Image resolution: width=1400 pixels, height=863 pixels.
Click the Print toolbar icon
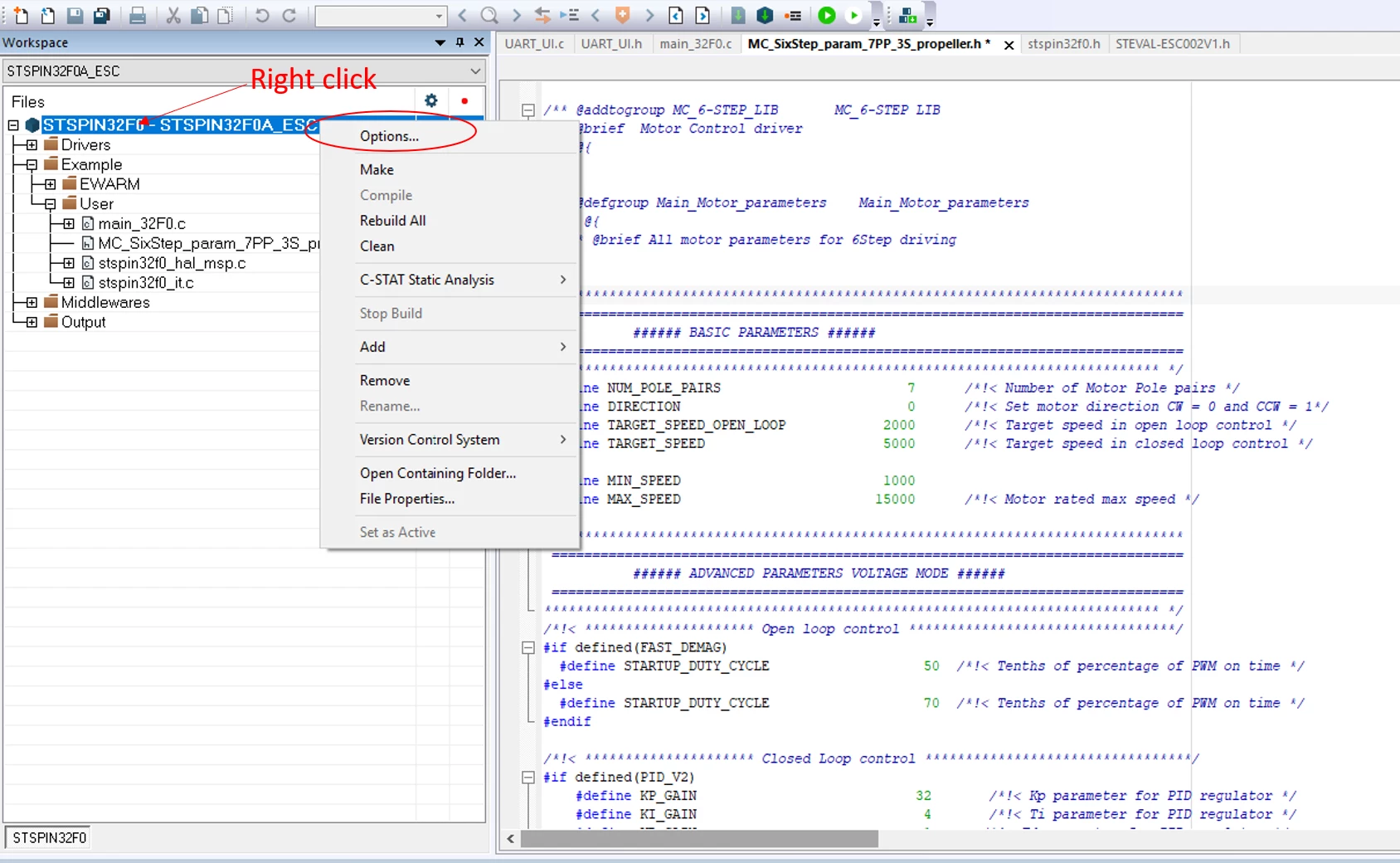tap(138, 15)
